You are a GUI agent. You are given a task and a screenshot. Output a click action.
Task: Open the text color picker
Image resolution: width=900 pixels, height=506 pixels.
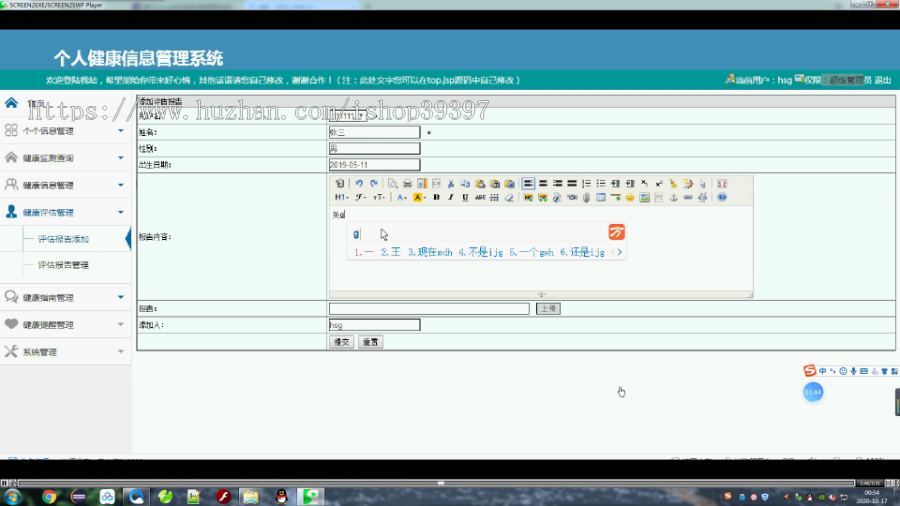point(402,197)
